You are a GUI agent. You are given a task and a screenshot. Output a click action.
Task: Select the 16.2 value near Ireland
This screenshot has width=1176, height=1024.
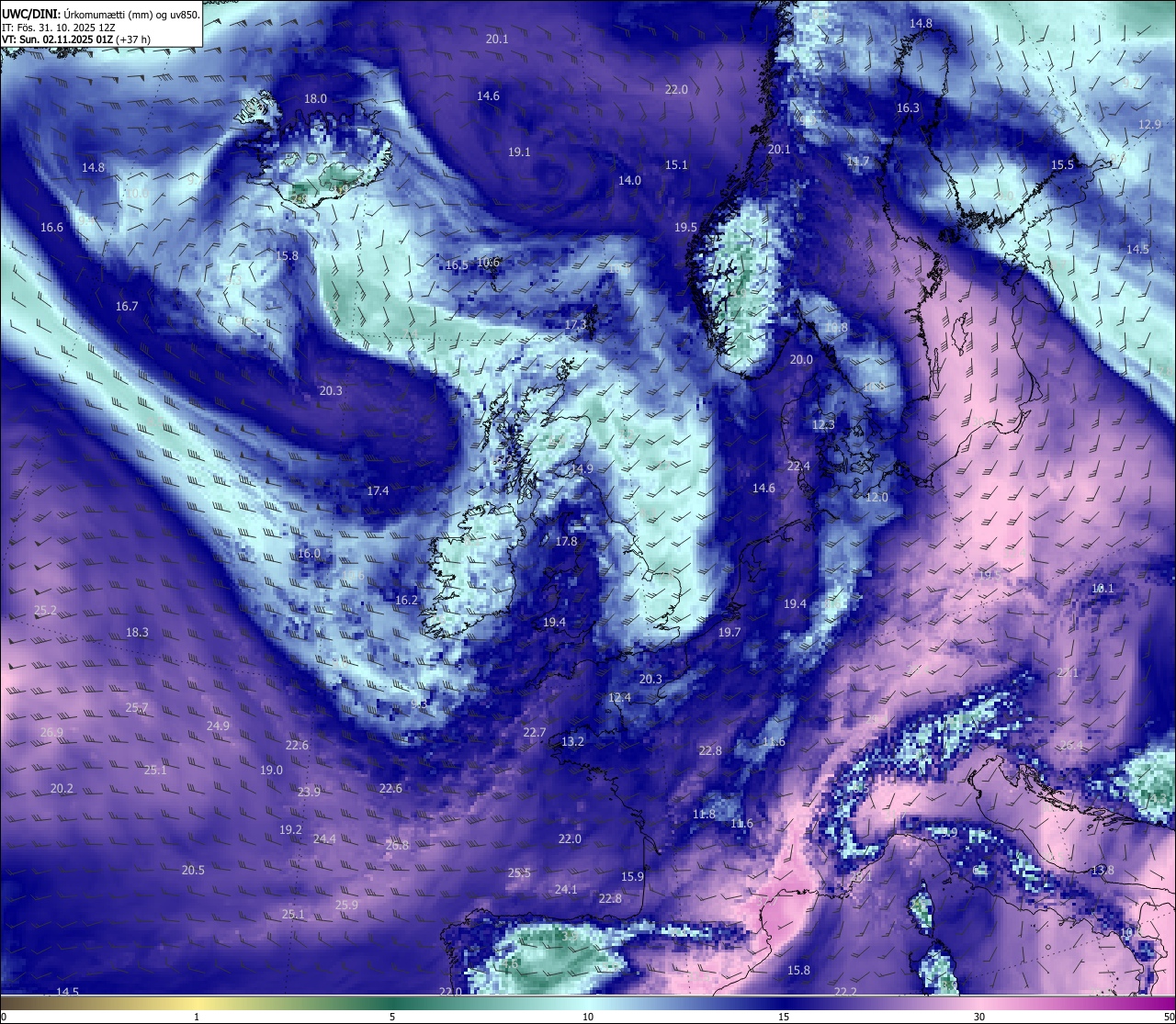pyautogui.click(x=406, y=600)
